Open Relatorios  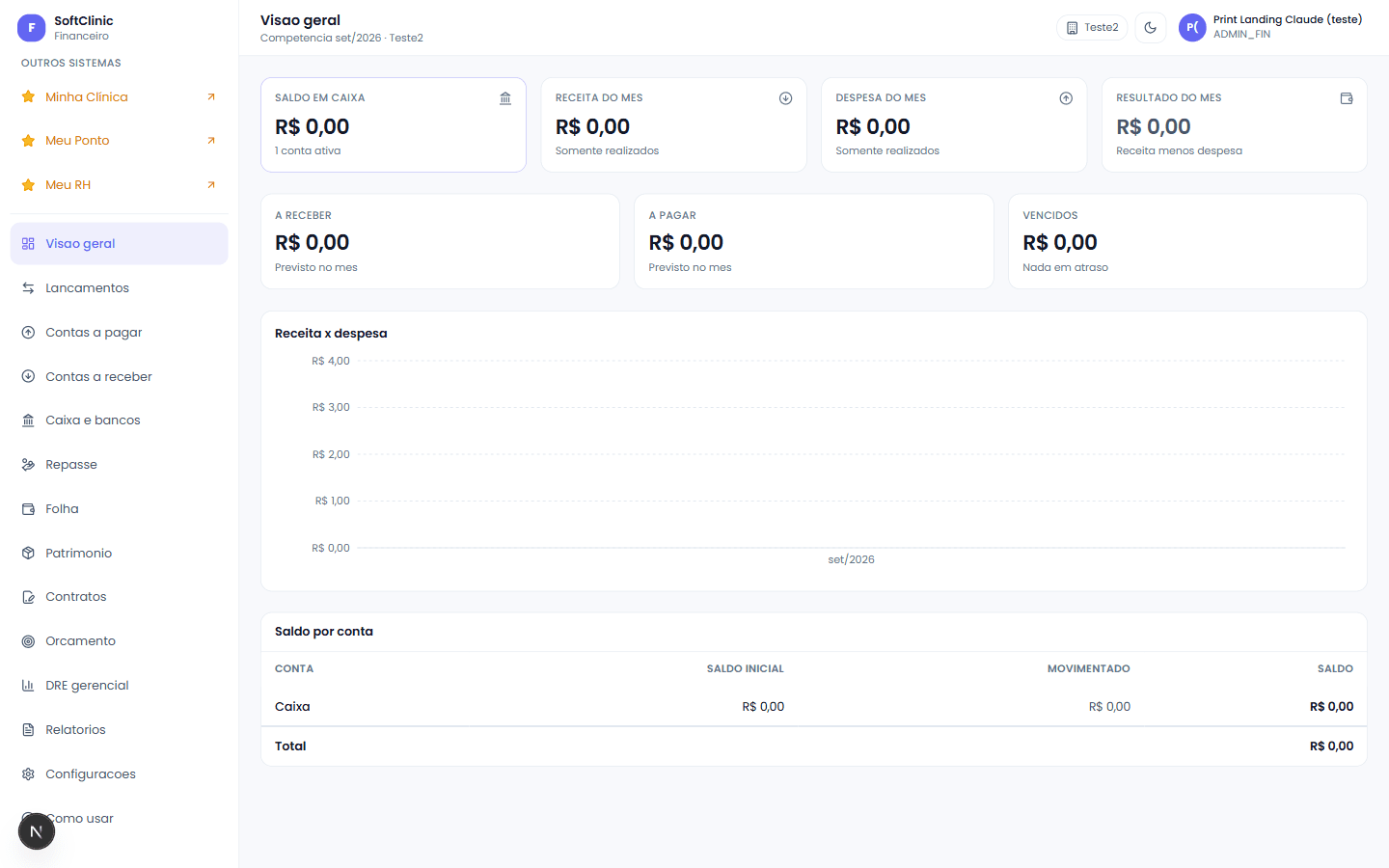point(120,730)
